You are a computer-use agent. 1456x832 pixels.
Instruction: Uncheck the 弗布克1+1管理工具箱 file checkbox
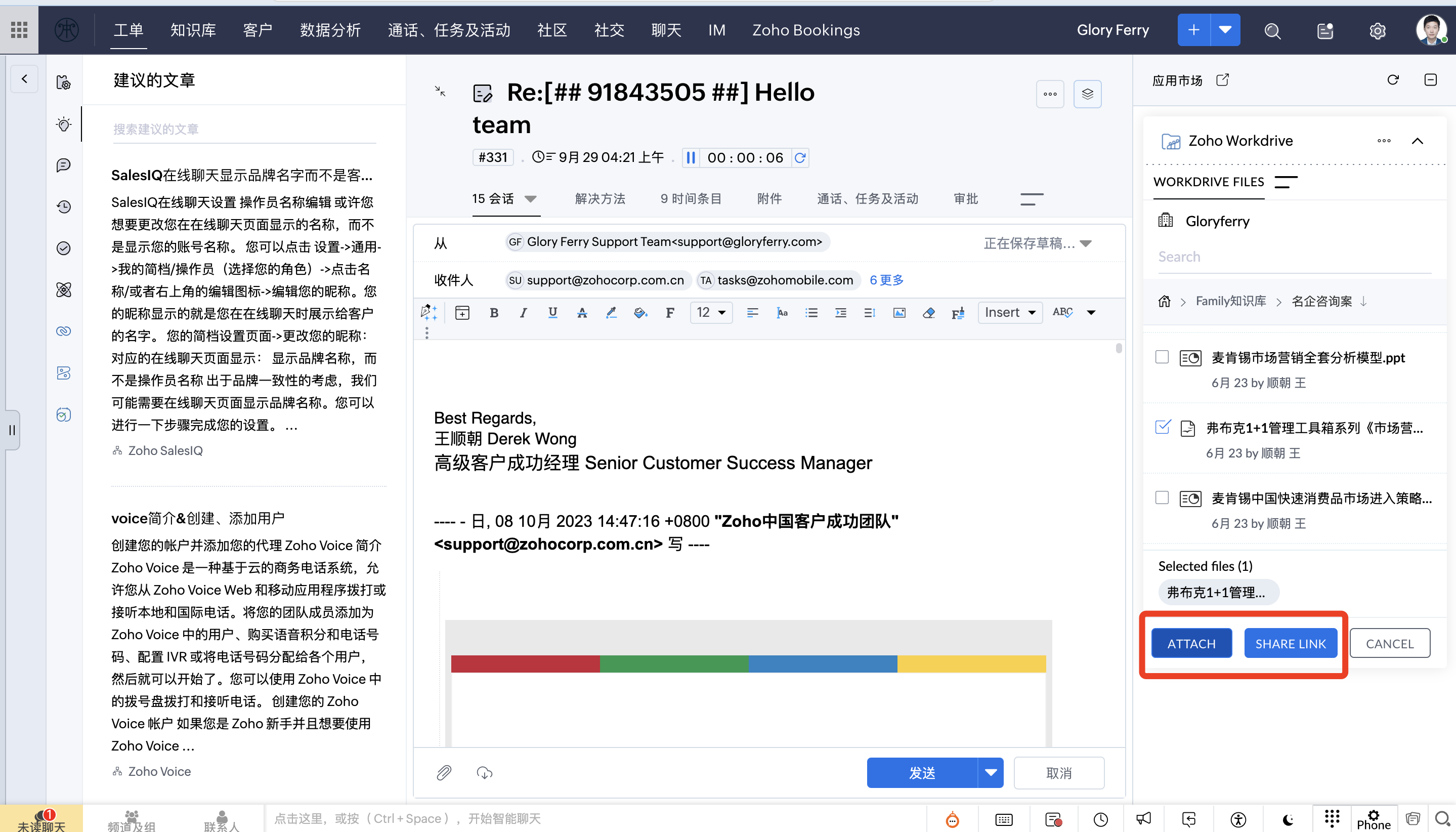[x=1162, y=427]
